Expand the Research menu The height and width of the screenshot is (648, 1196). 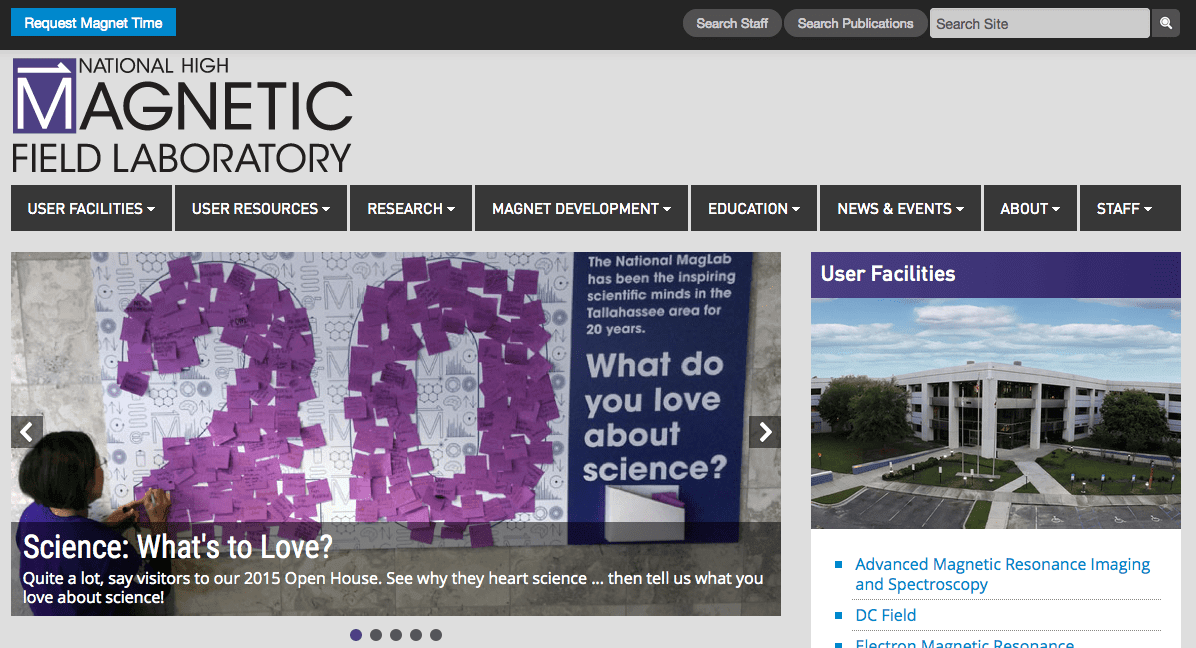(411, 208)
